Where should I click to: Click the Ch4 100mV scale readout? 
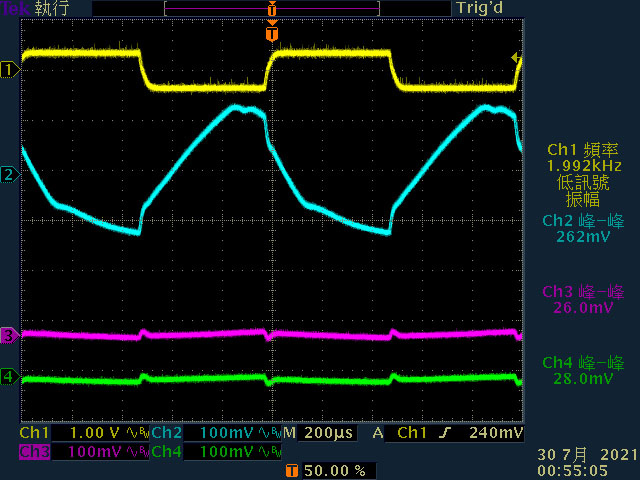(x=227, y=452)
